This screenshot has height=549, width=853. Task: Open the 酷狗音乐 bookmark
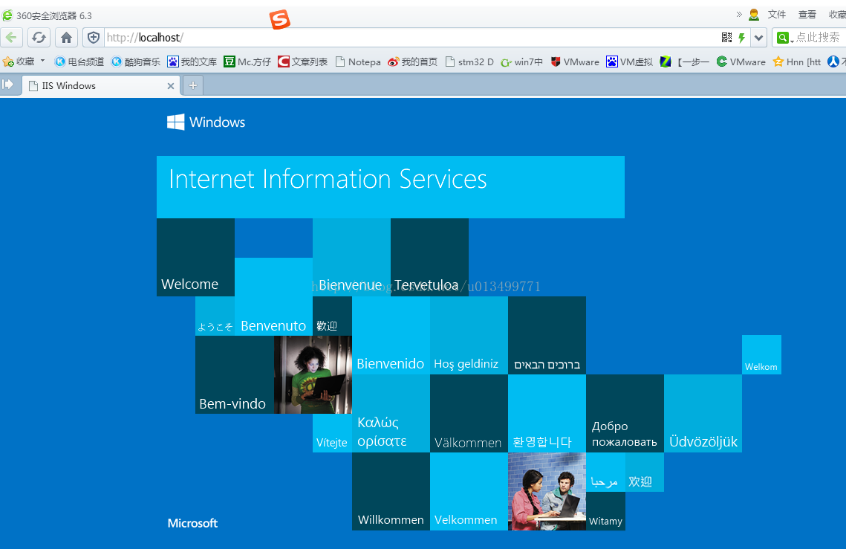(x=135, y=61)
